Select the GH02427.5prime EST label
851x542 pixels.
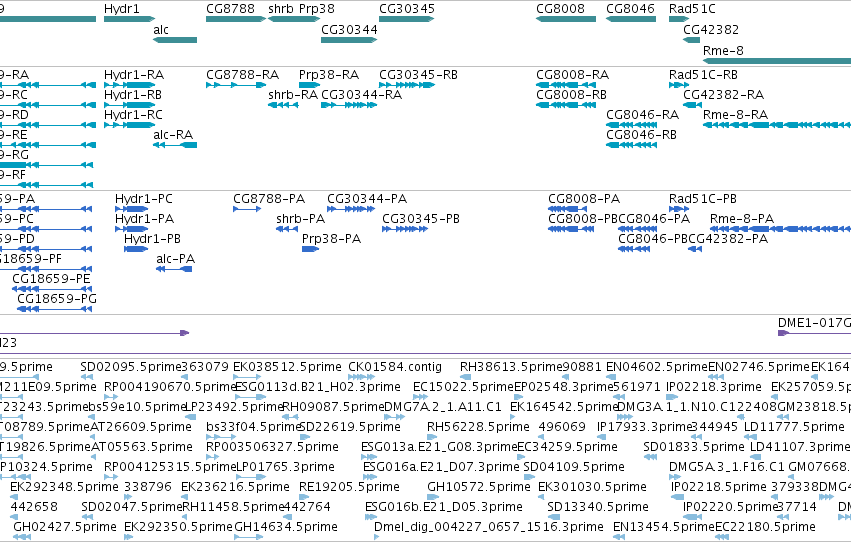tap(65, 527)
